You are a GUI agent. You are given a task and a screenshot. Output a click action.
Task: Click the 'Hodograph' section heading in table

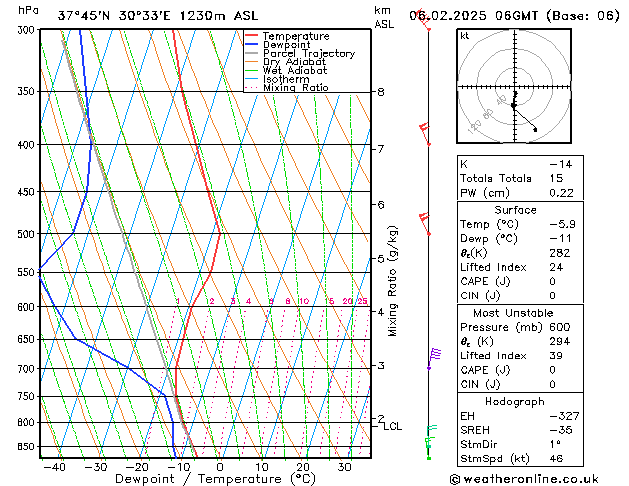tap(515, 402)
